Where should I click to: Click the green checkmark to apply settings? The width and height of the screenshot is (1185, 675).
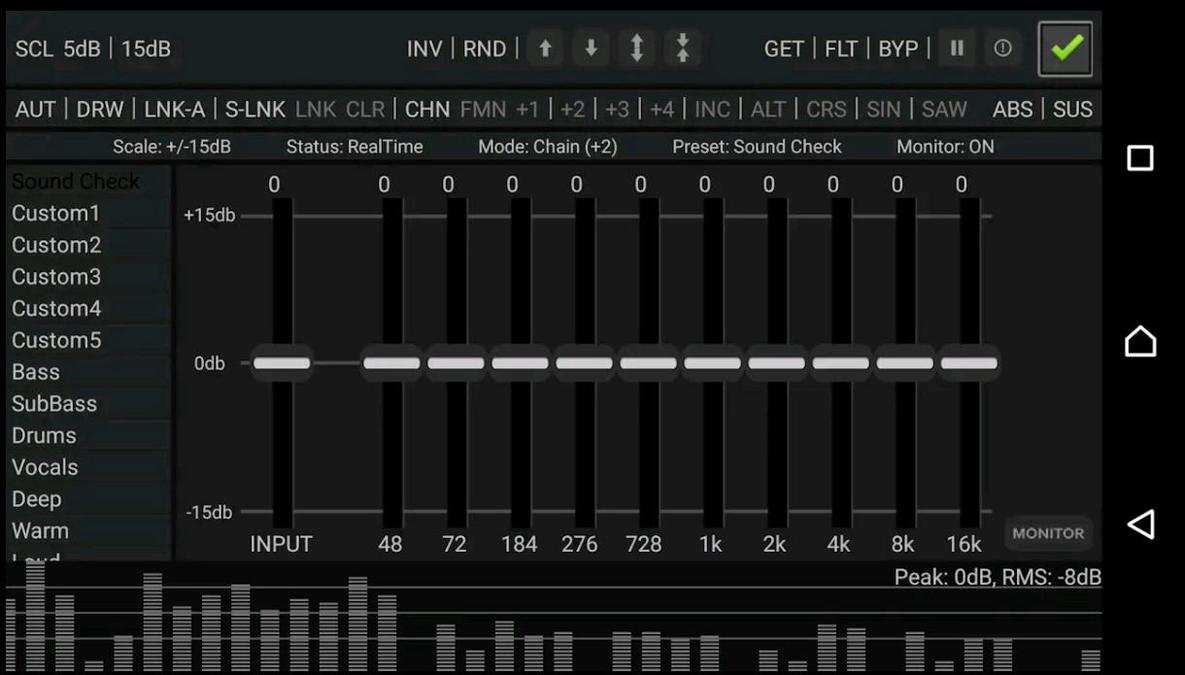[x=1065, y=47]
